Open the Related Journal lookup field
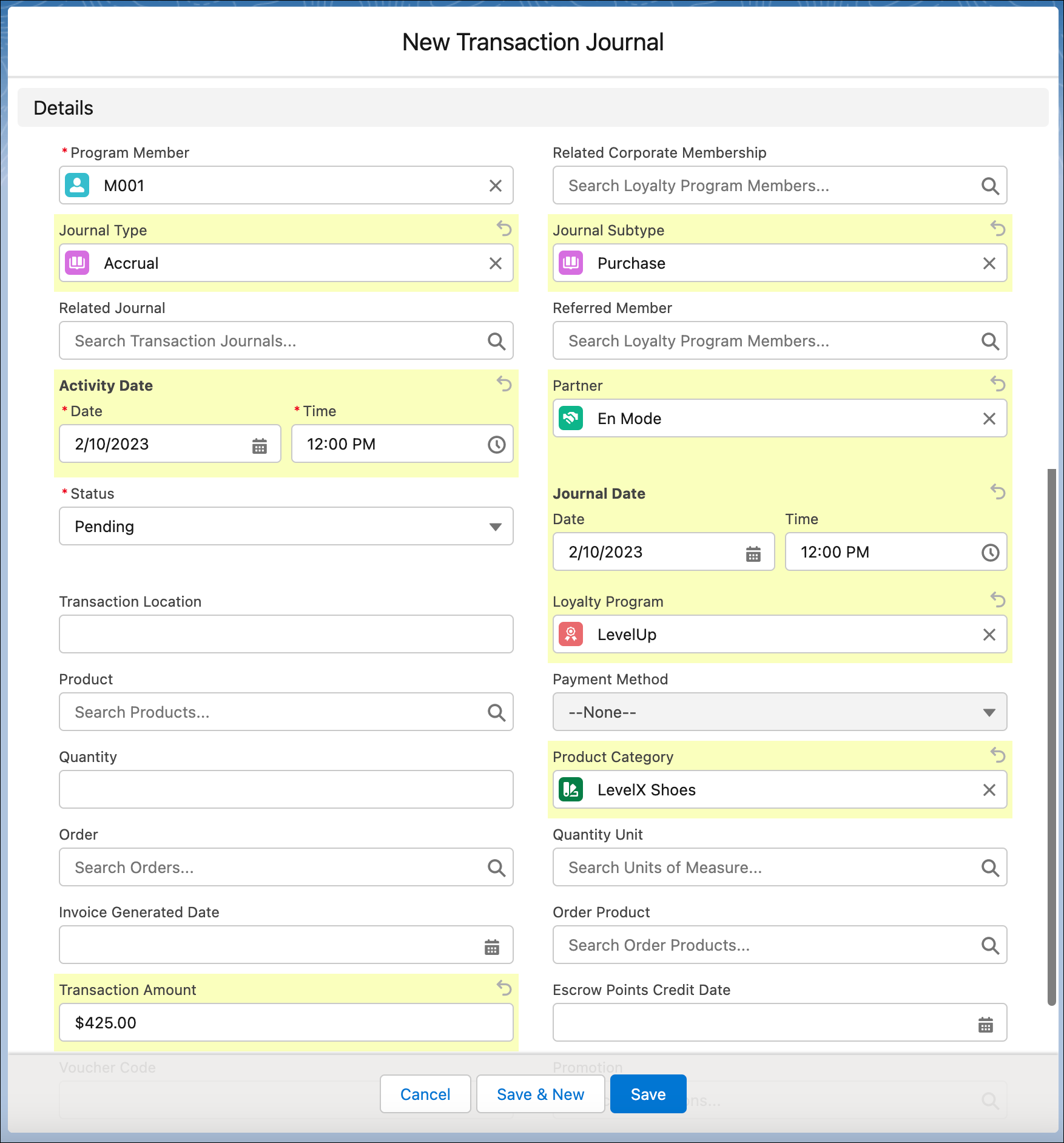Image resolution: width=1064 pixels, height=1143 pixels. click(286, 341)
